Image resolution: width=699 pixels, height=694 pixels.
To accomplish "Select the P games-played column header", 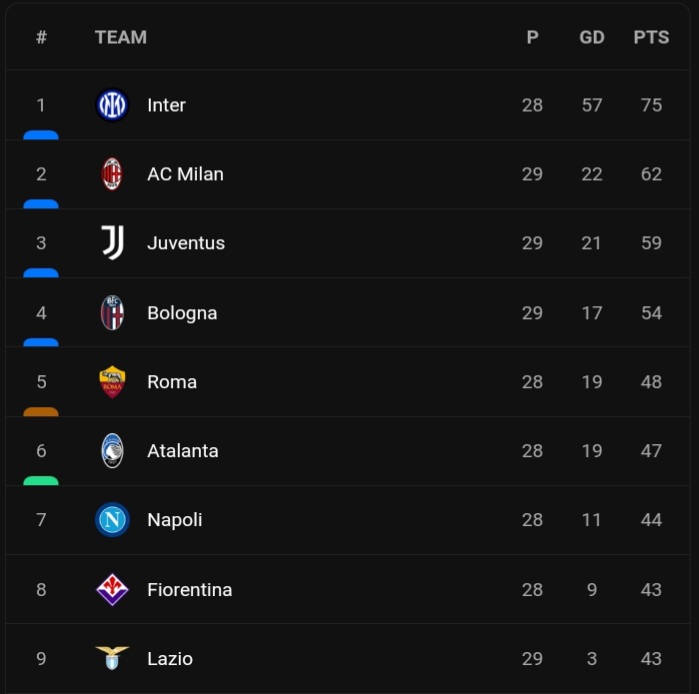I will (x=532, y=37).
